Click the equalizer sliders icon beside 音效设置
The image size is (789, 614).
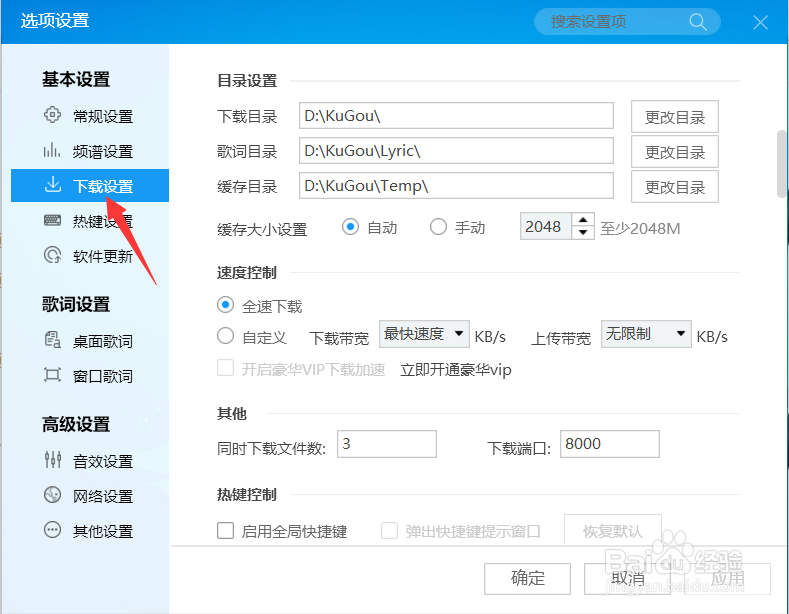[x=52, y=459]
